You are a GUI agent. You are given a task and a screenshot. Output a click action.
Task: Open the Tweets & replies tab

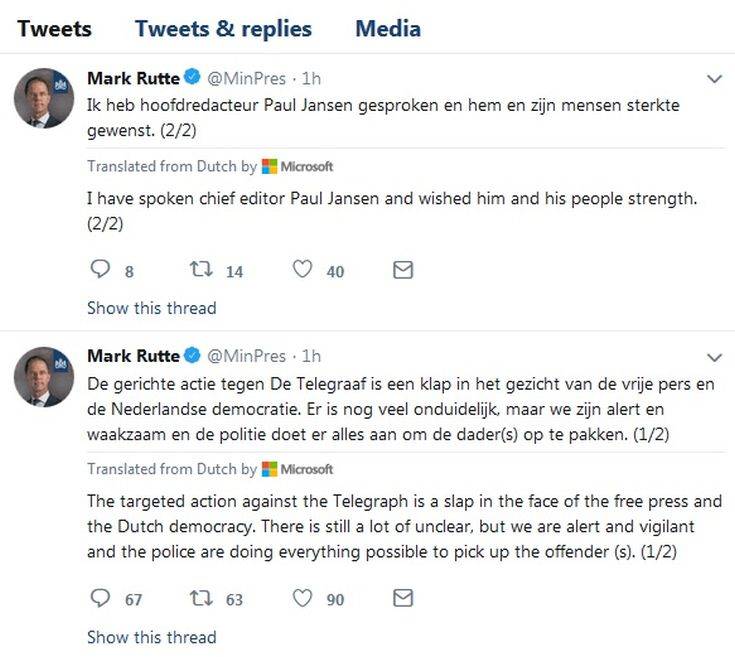tap(223, 28)
